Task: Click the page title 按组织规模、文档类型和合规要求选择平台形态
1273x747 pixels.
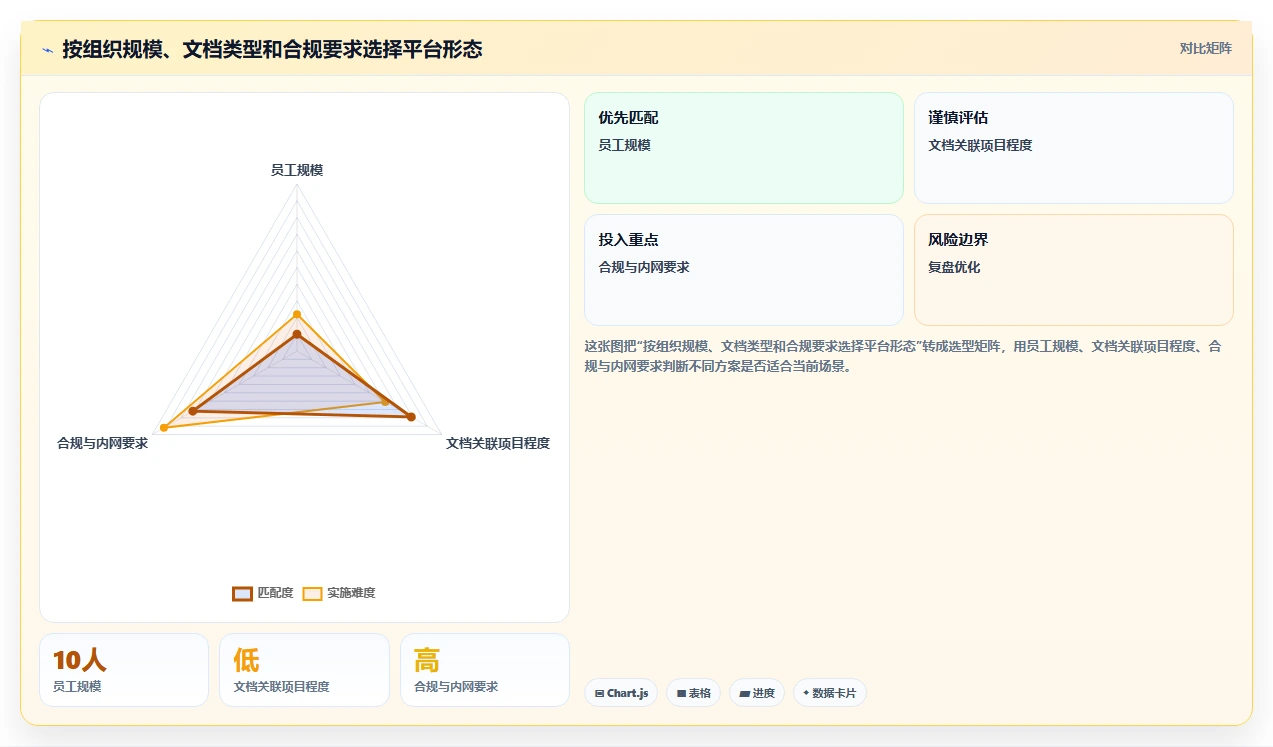Action: point(272,49)
